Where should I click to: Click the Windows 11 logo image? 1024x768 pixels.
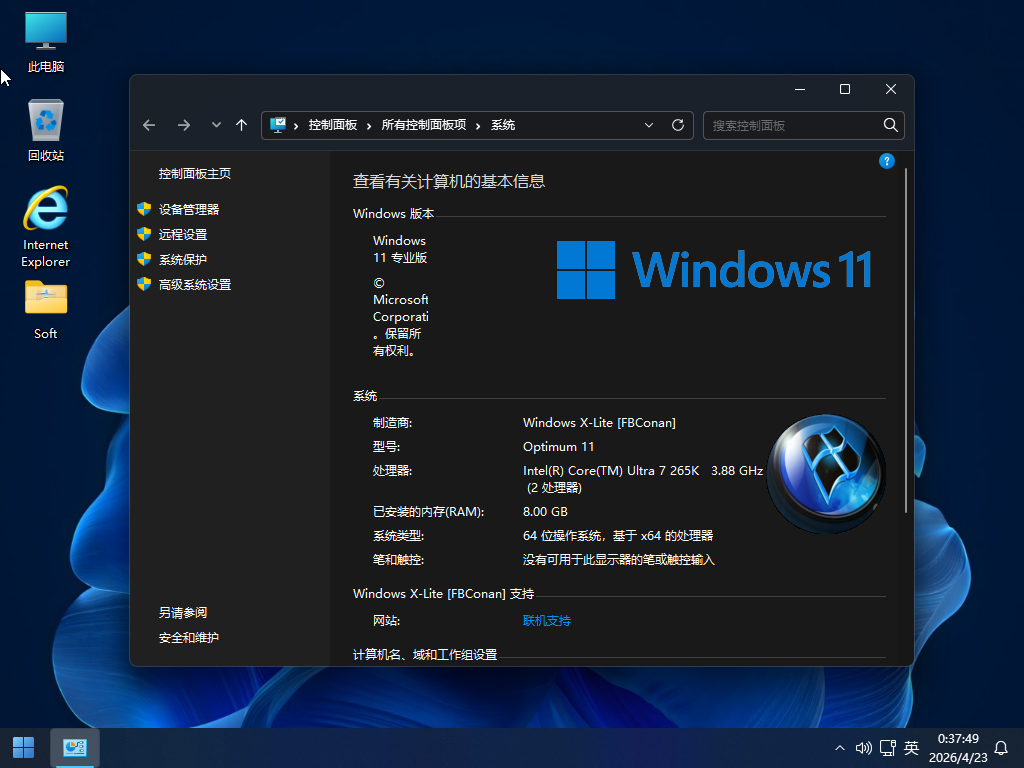pyautogui.click(x=714, y=270)
